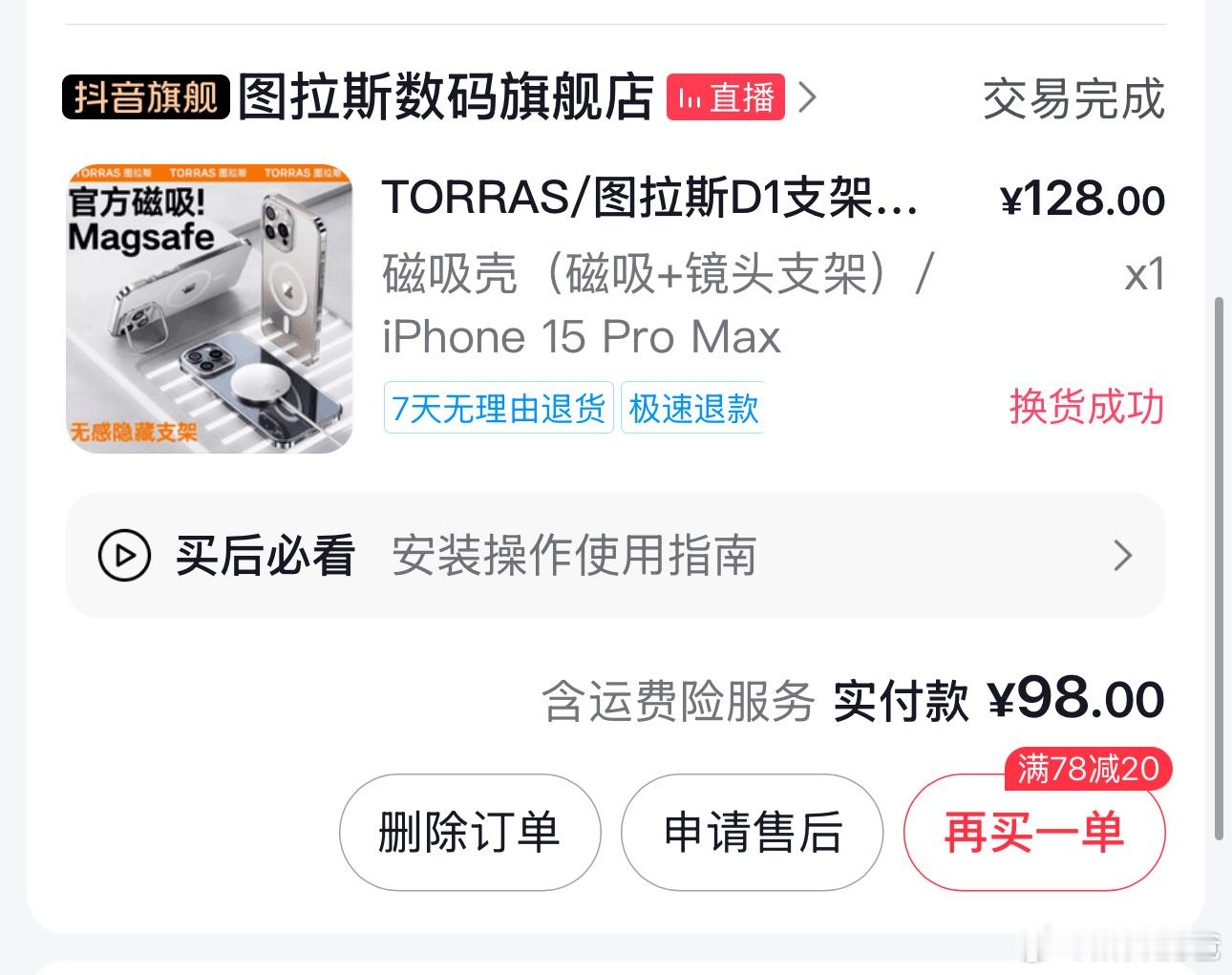Open the 直播 live stream badge
Image resolution: width=1232 pixels, height=975 pixels.
click(x=726, y=97)
